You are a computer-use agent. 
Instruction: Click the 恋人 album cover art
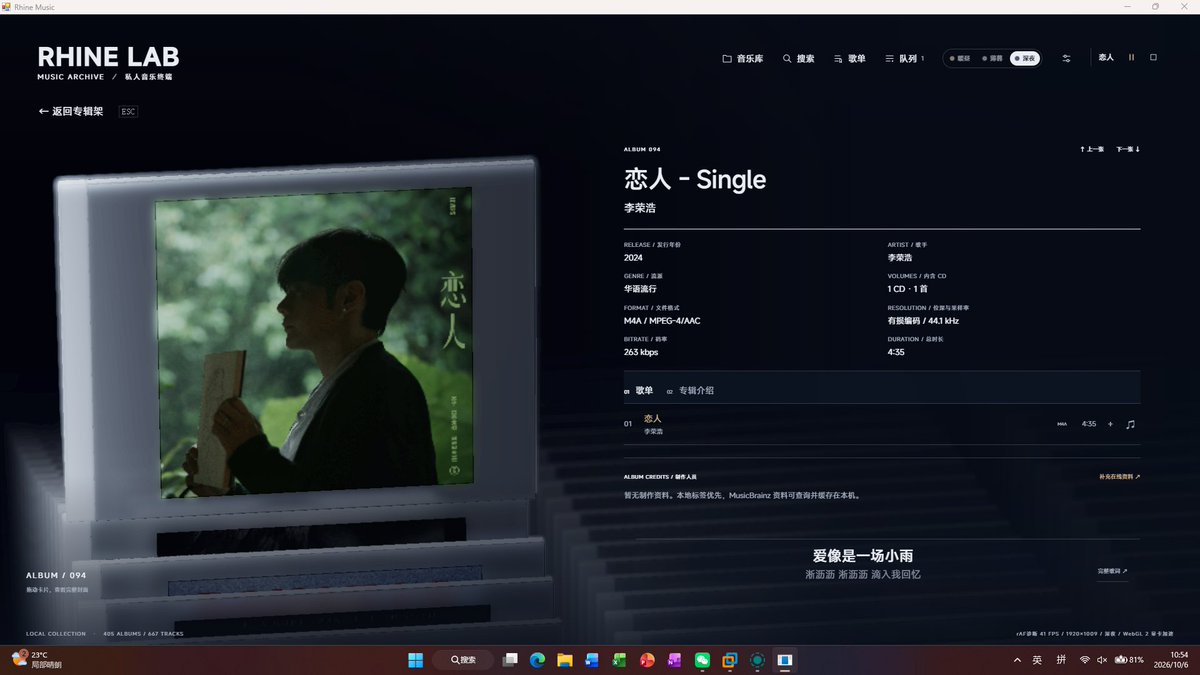[314, 343]
